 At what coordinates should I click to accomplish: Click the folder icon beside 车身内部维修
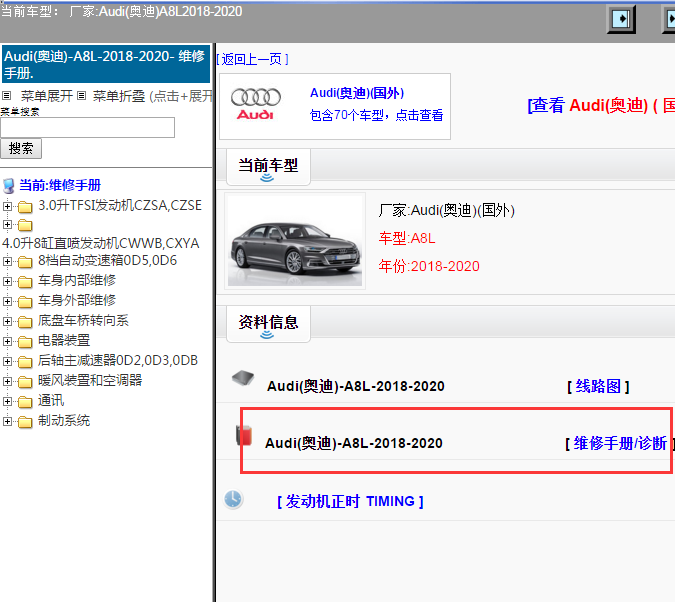point(25,282)
